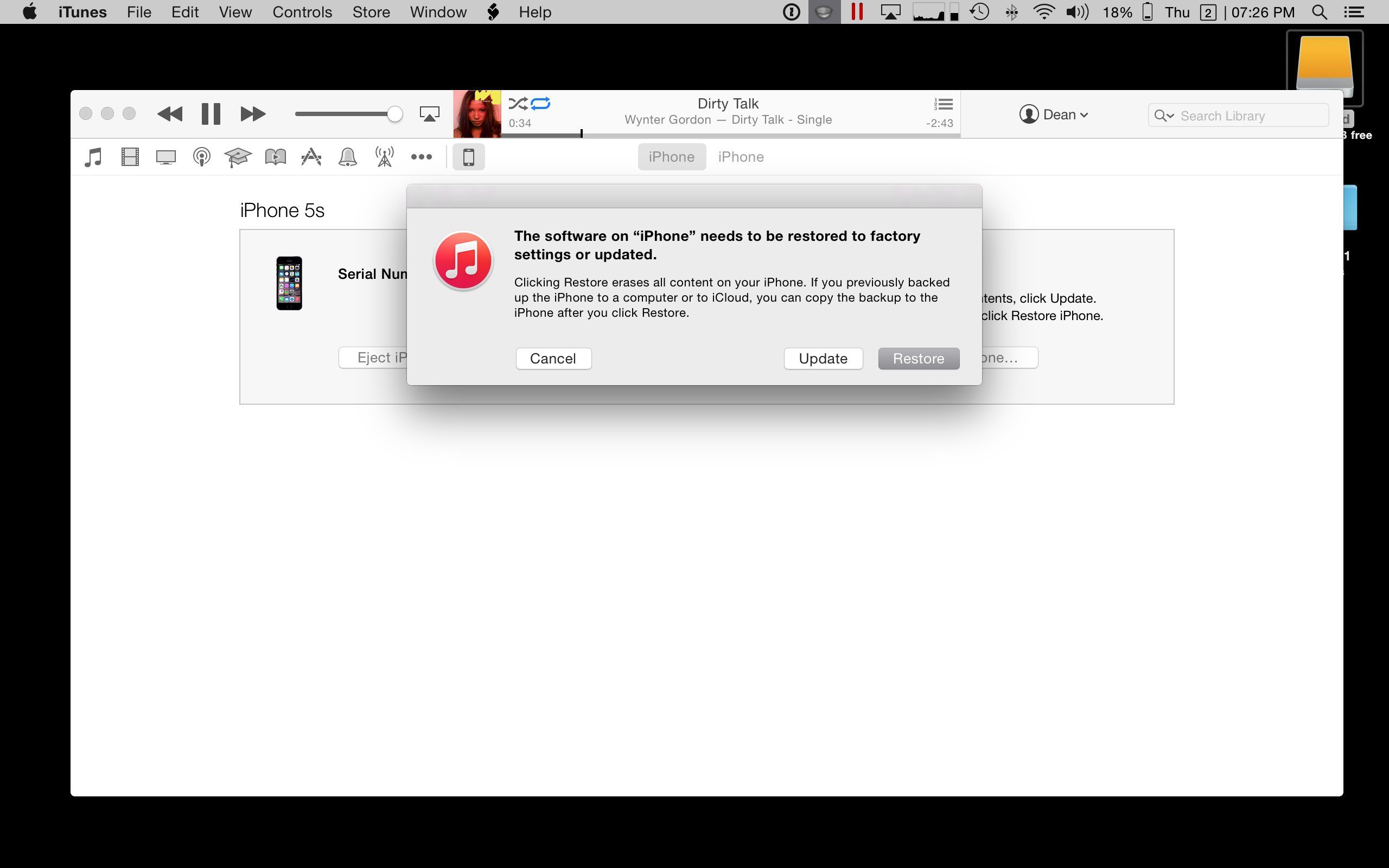This screenshot has width=1389, height=868.
Task: Open Spotlight search magnifier
Action: tap(1320, 12)
